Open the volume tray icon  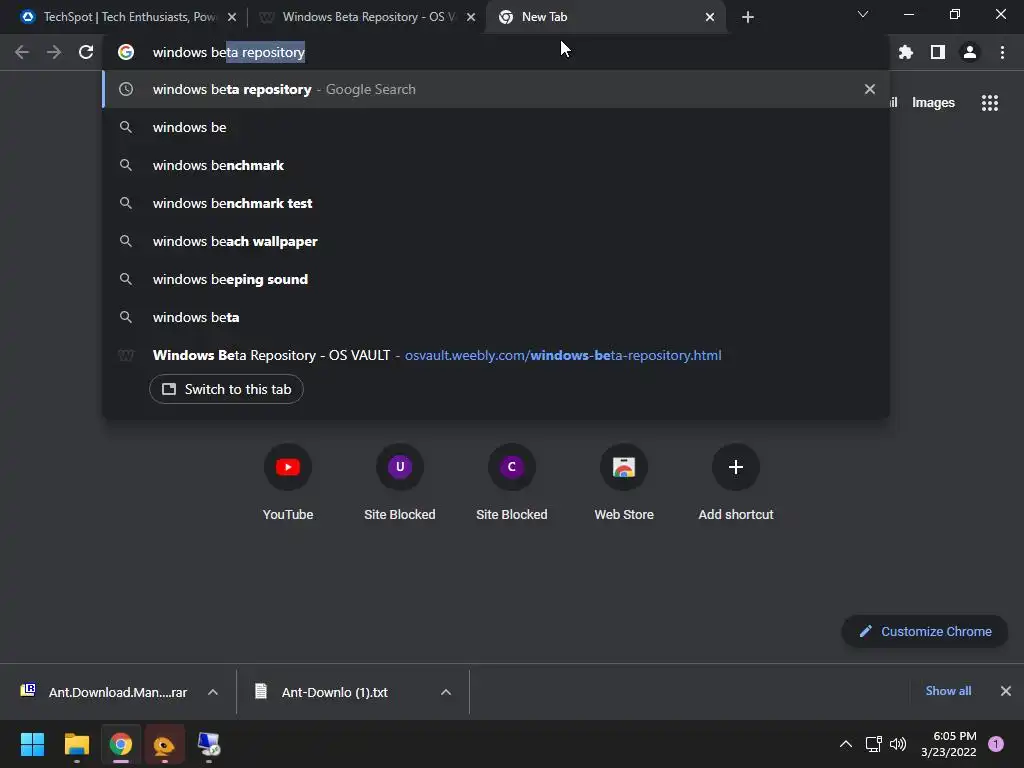click(898, 744)
